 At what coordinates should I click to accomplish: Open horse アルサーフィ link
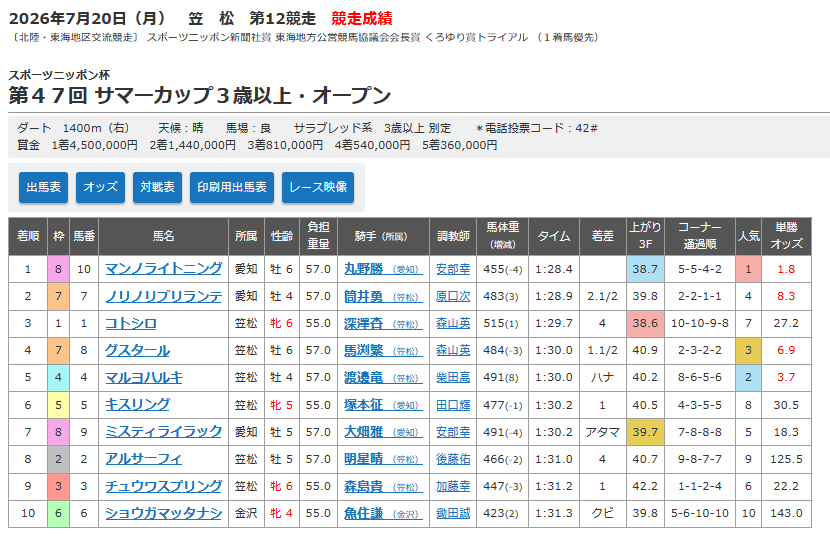tap(143, 459)
